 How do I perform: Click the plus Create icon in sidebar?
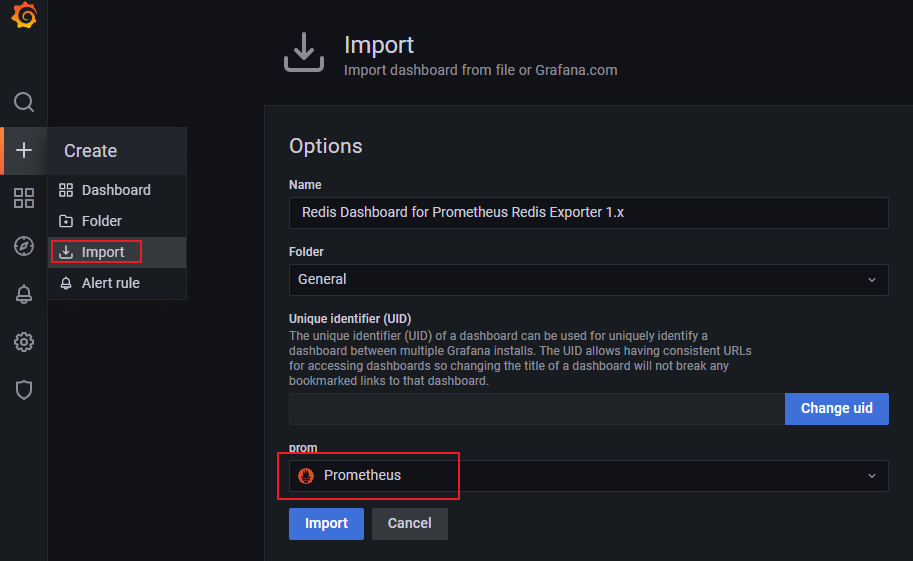pyautogui.click(x=24, y=150)
